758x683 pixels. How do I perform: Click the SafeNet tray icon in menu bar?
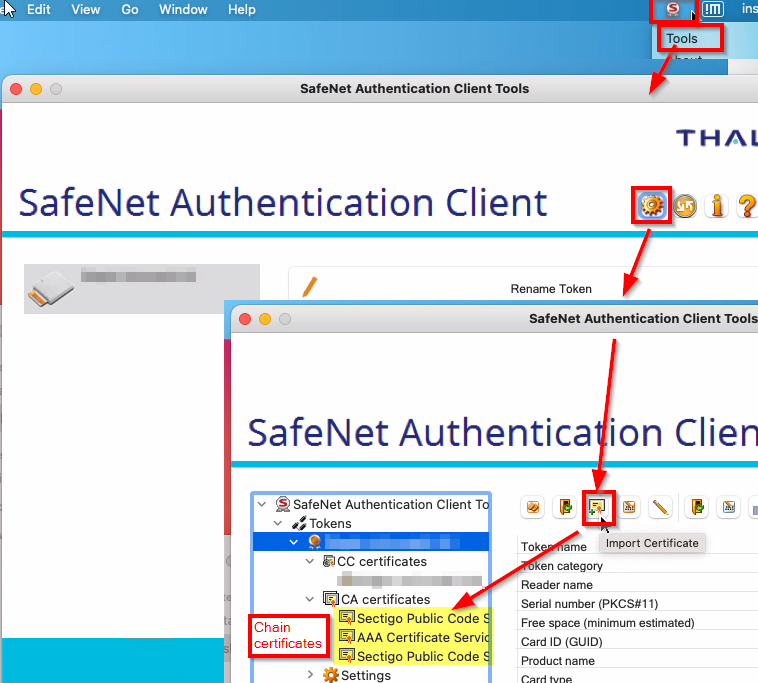[x=672, y=9]
